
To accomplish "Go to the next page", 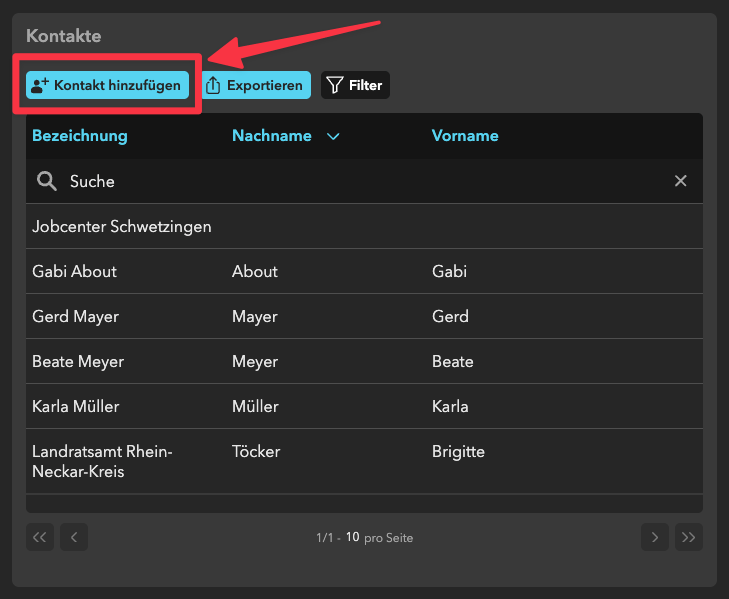I will coord(654,537).
